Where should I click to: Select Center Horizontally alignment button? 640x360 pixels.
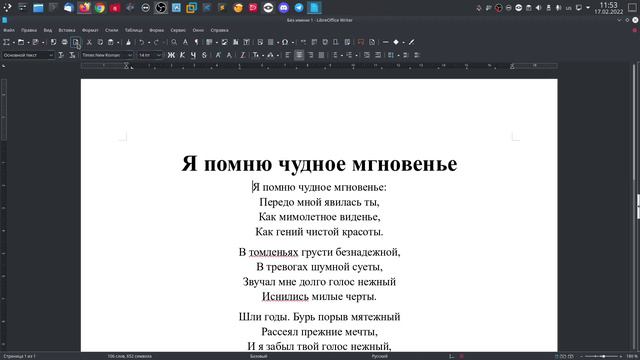(299, 55)
